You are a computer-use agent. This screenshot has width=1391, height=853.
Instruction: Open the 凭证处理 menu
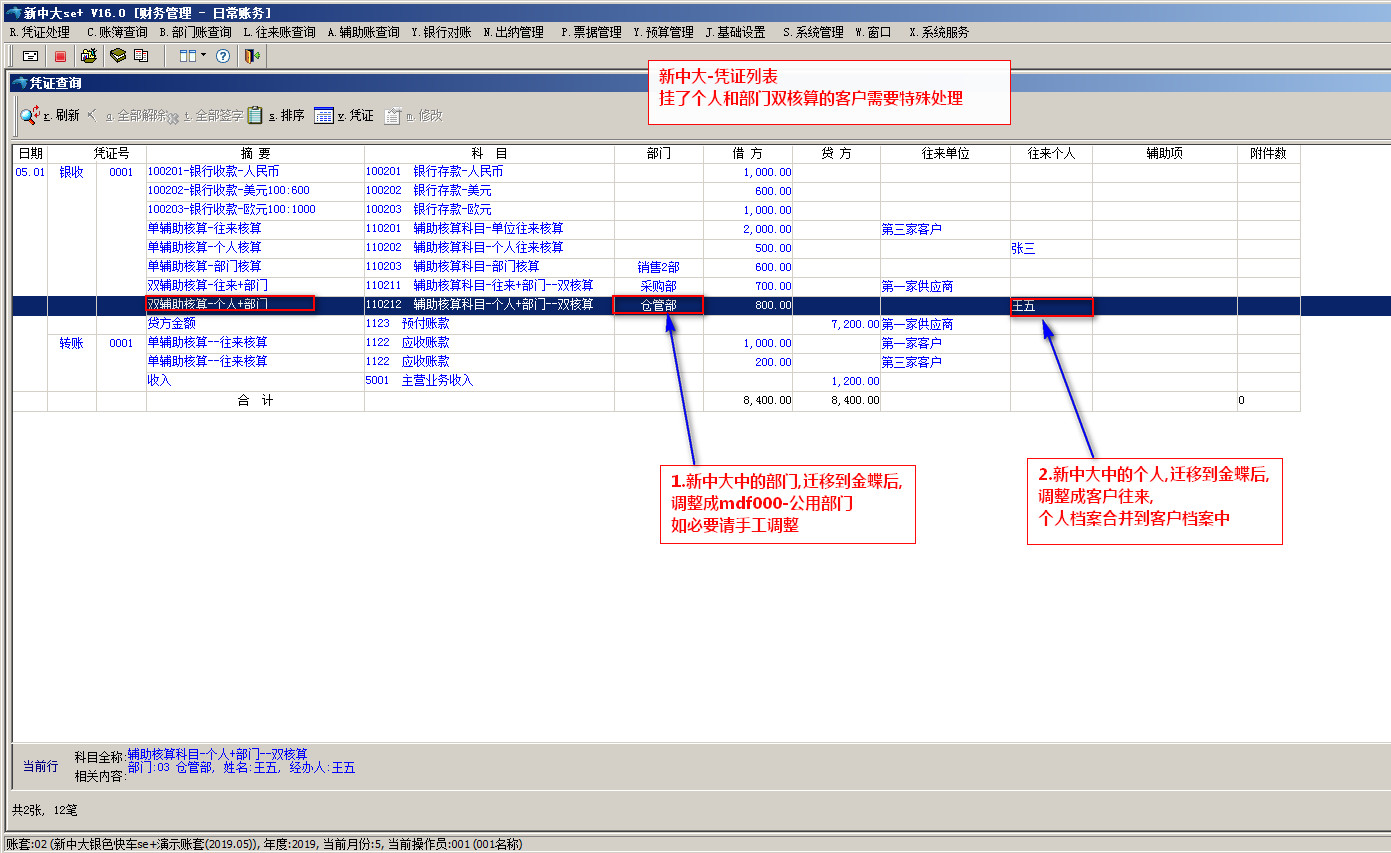39,32
